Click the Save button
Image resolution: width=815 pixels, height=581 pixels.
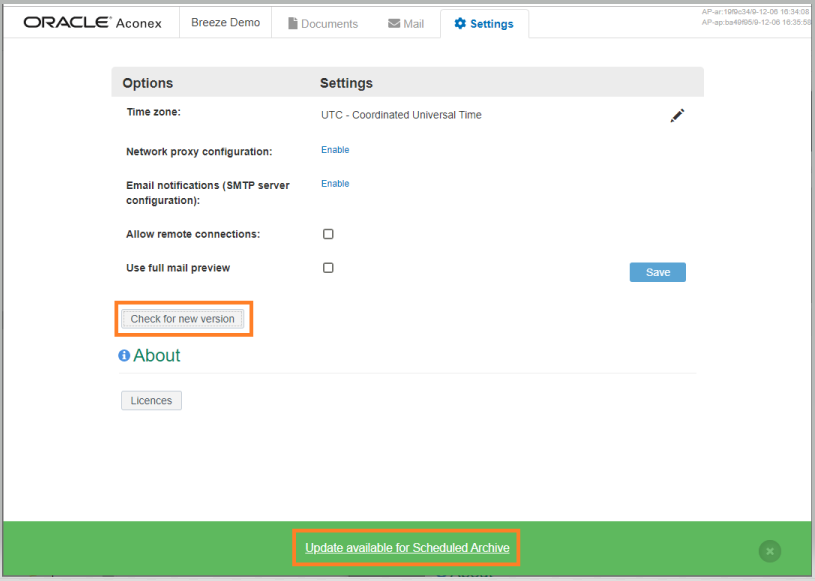[658, 272]
